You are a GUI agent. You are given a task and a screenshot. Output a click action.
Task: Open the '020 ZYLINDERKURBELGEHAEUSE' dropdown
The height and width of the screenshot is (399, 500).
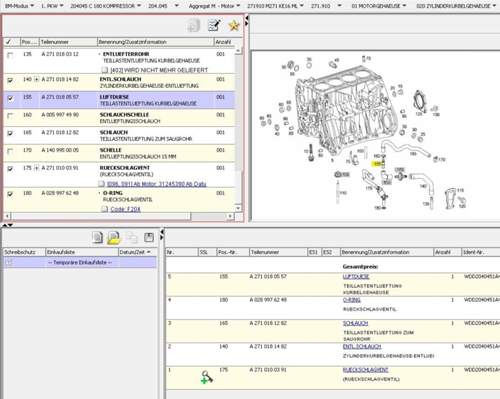(x=456, y=6)
